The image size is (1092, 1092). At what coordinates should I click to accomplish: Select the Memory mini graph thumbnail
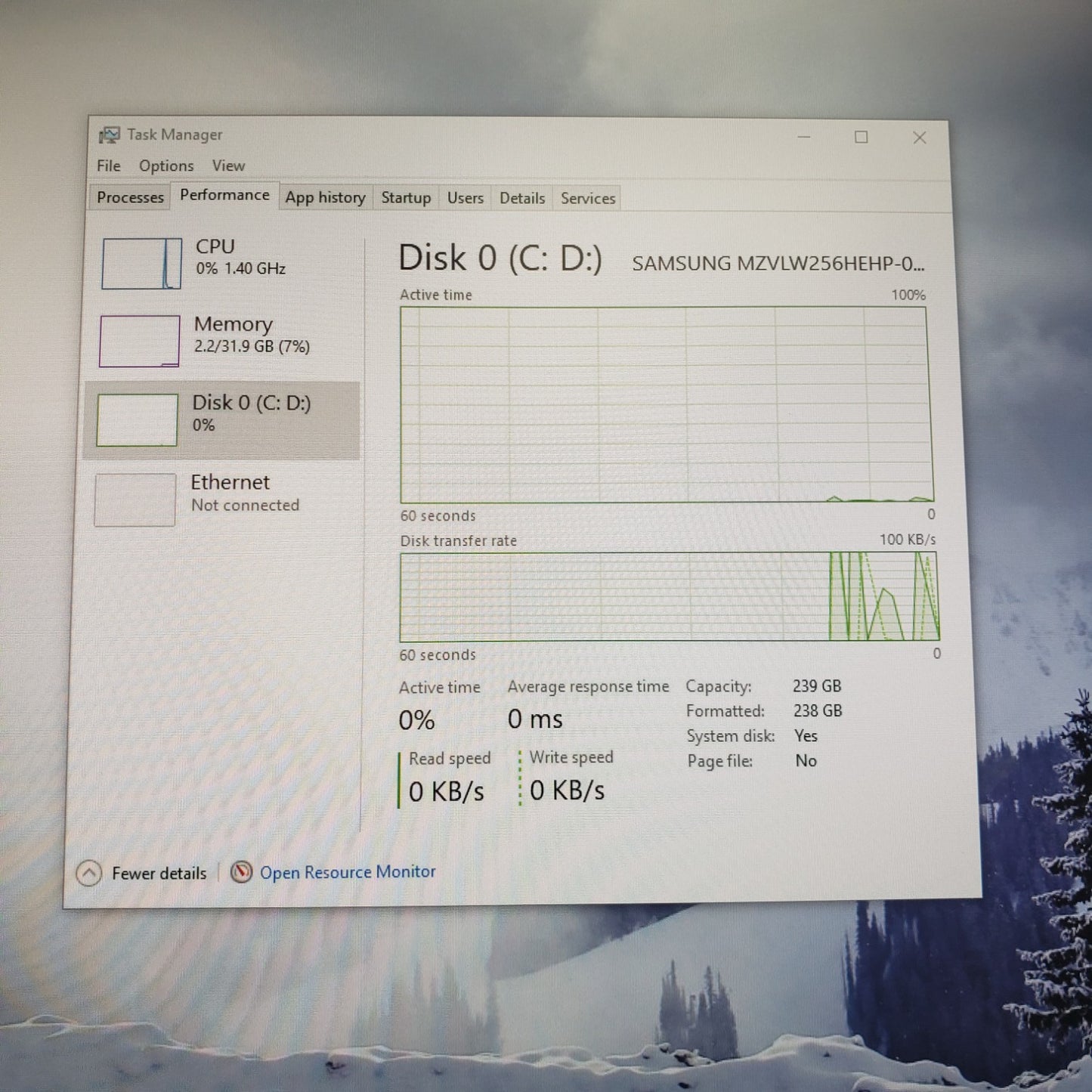tap(140, 341)
